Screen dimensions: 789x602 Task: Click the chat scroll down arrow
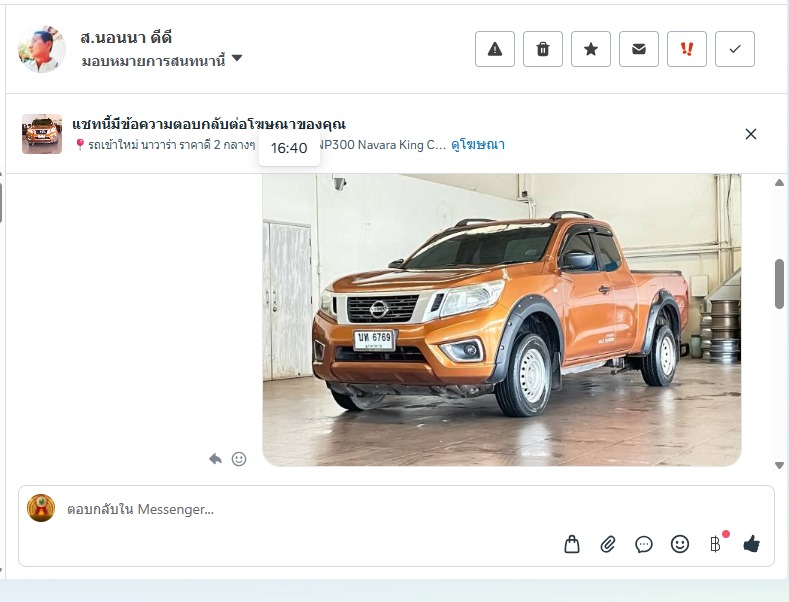coord(779,466)
